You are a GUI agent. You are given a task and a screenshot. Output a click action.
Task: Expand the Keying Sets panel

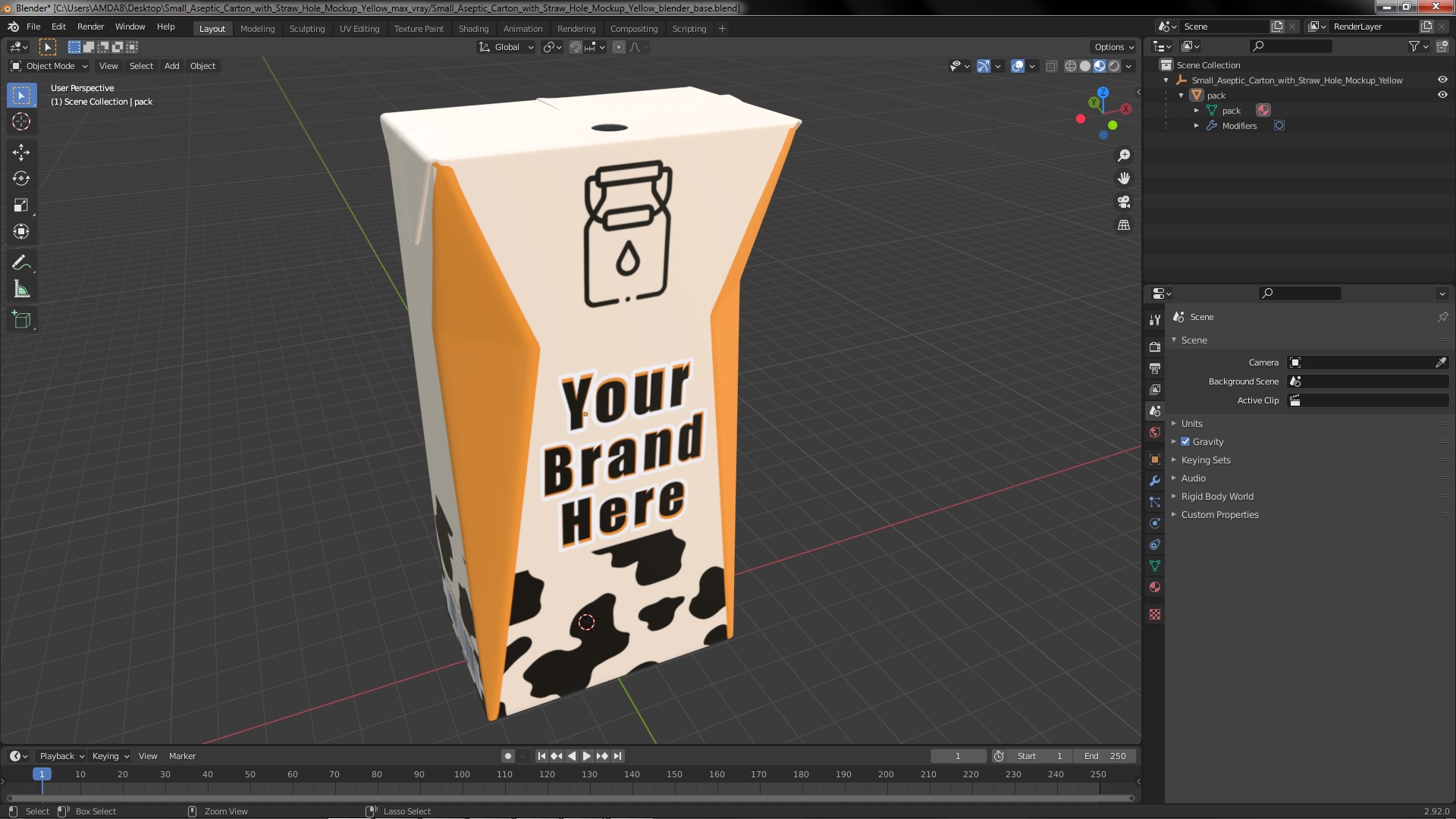[1206, 460]
